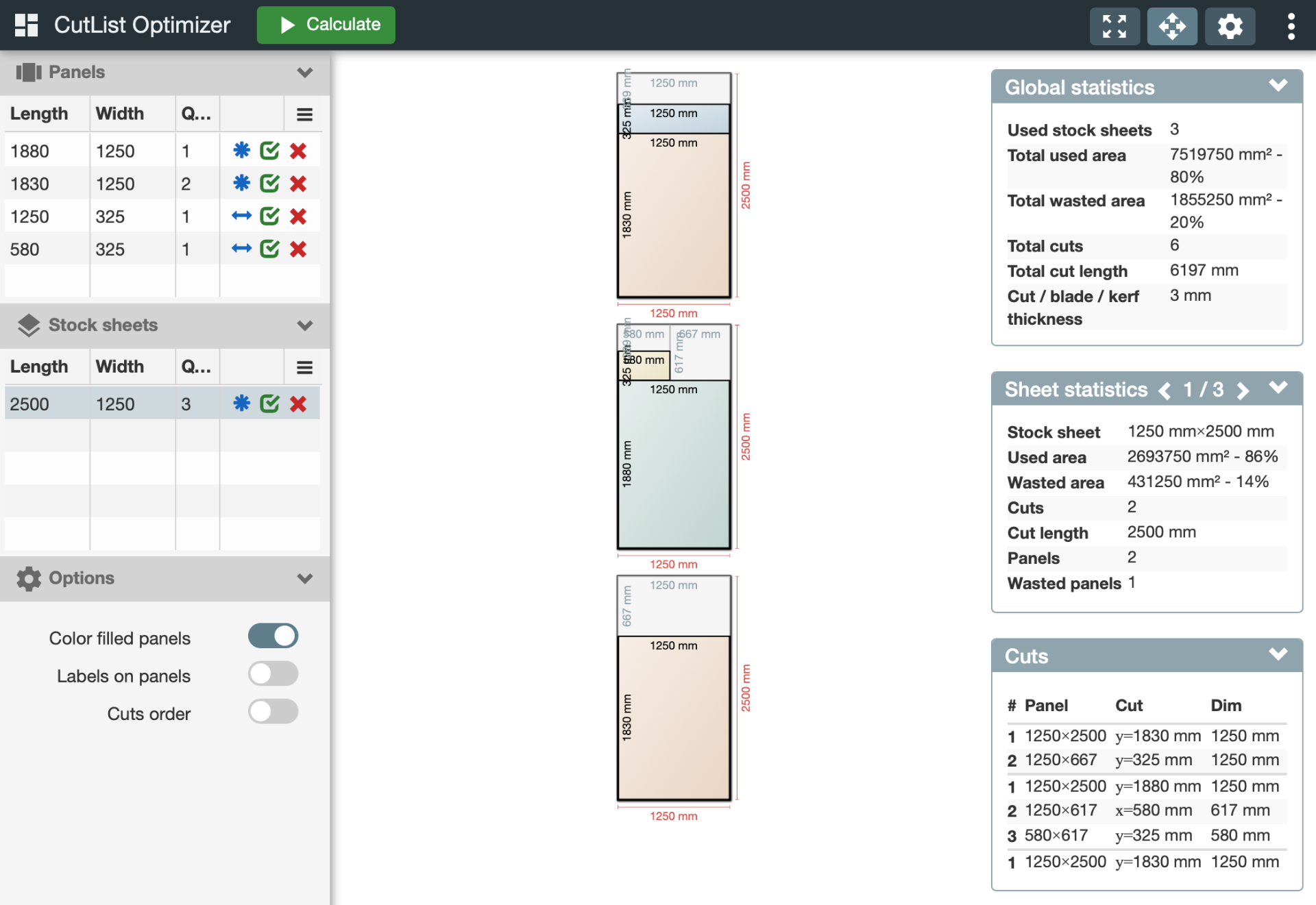Select cut row 580×617 y=325 mm
Viewport: 1316px width, 905px height.
click(1147, 836)
